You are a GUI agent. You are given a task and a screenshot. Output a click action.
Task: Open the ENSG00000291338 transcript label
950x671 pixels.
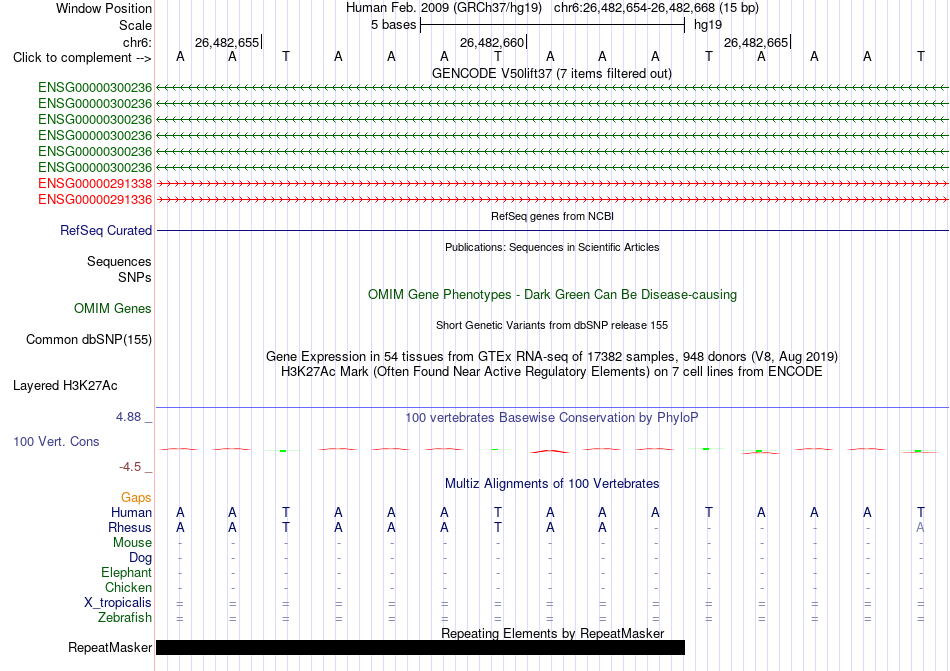coord(95,183)
